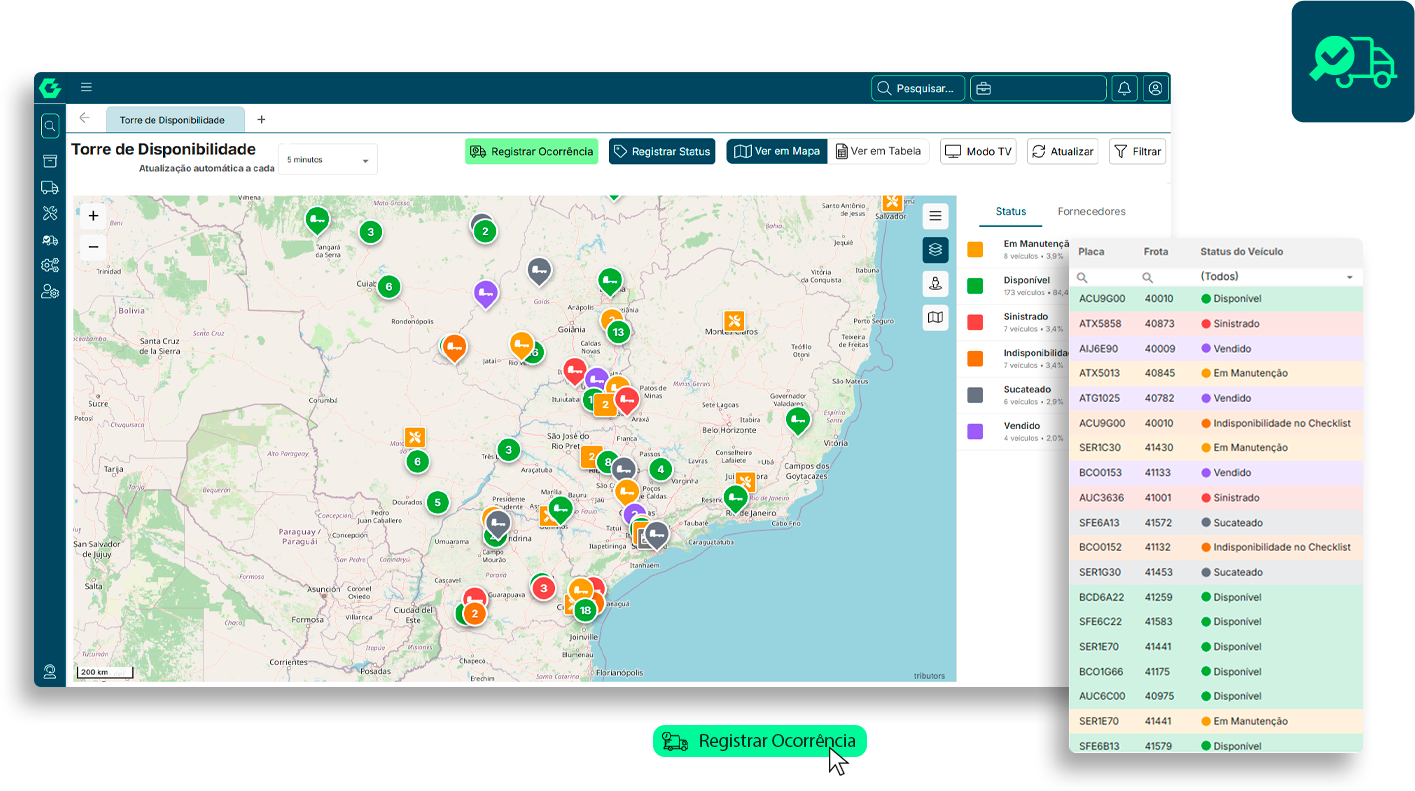Viewport: 1415px width, 791px height.
Task: Open the hamburger menu in the top bar
Action: point(86,88)
